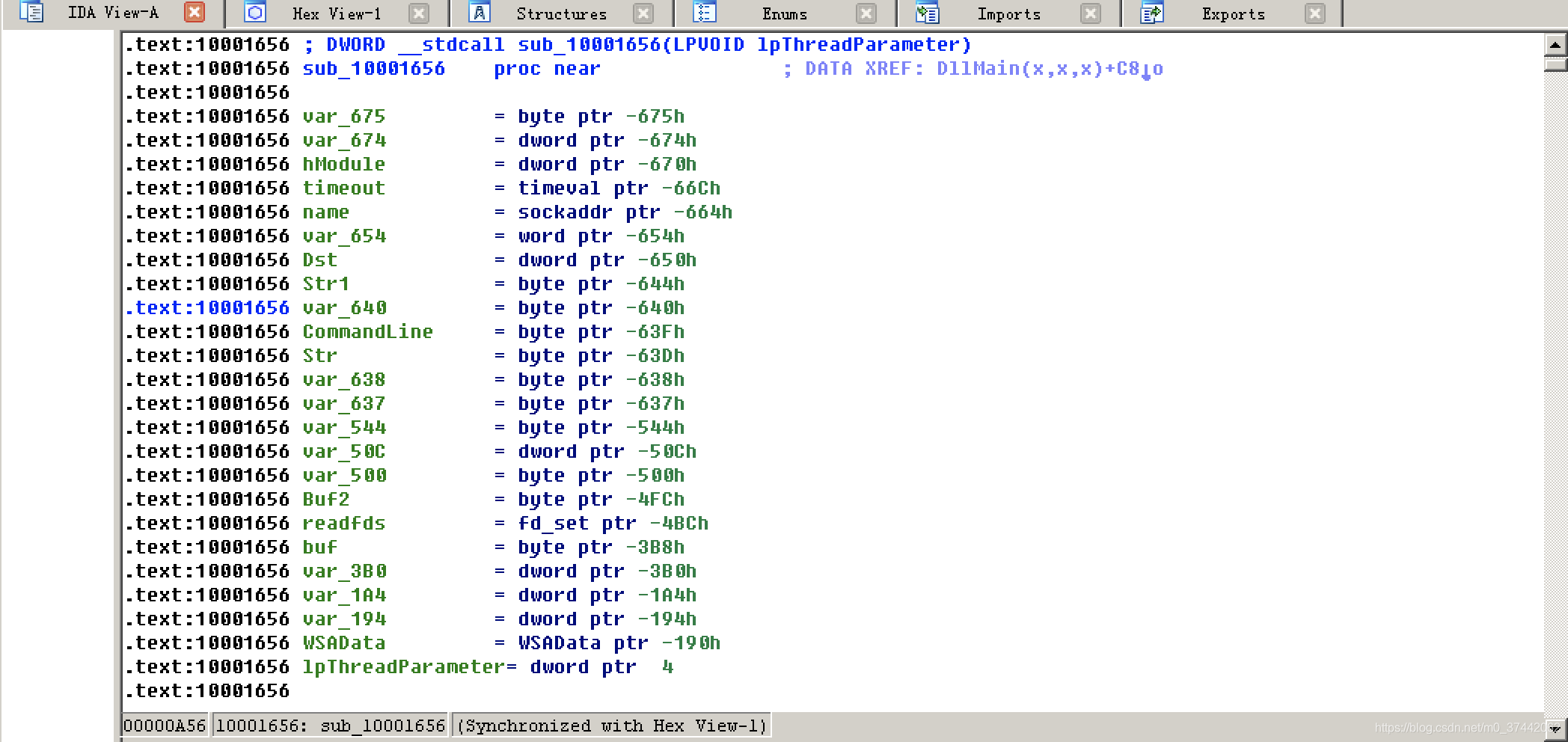Click the '10001656: sub_10001656' status bar entry
The width and height of the screenshot is (1568, 742).
tap(330, 726)
